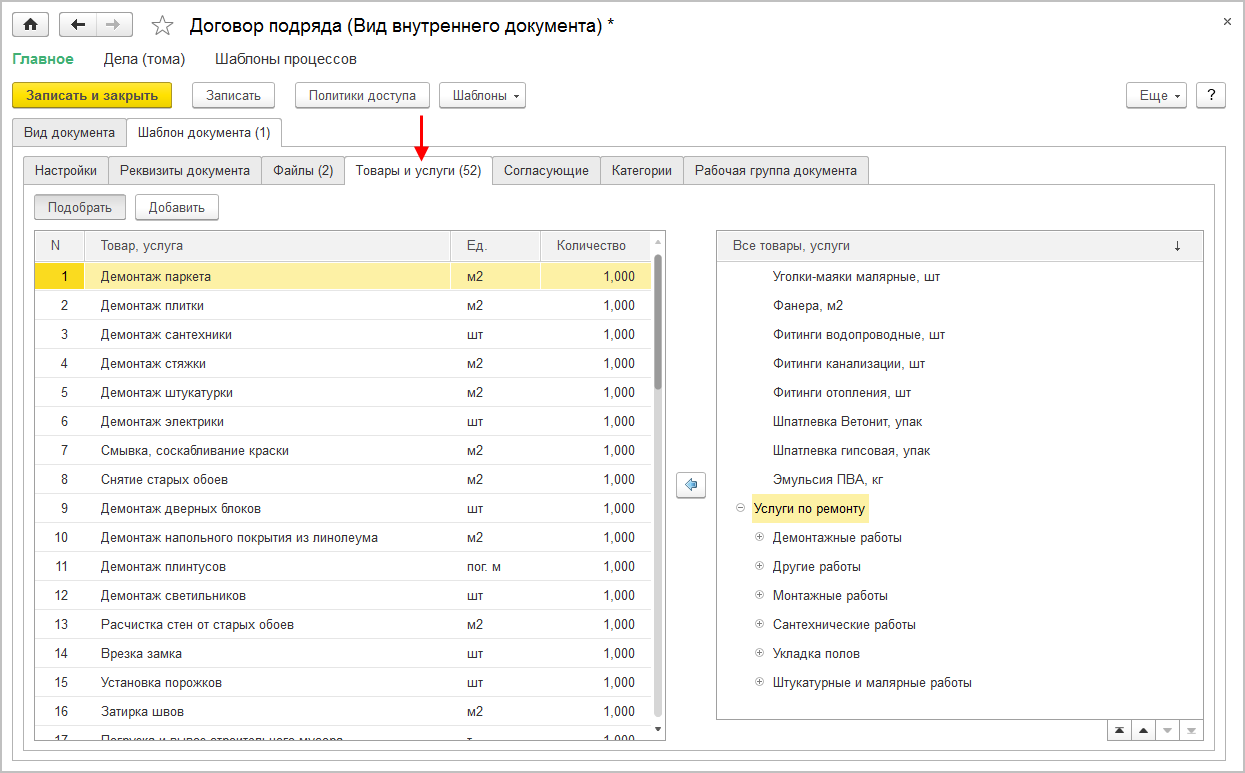Move item to top of list

tap(1119, 730)
